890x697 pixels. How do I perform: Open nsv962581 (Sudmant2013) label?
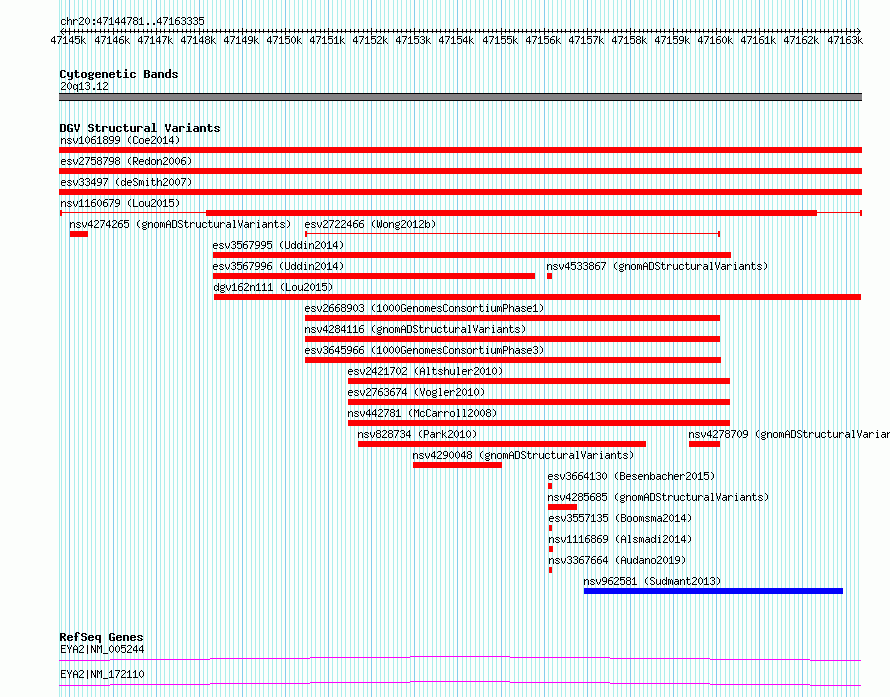(652, 581)
